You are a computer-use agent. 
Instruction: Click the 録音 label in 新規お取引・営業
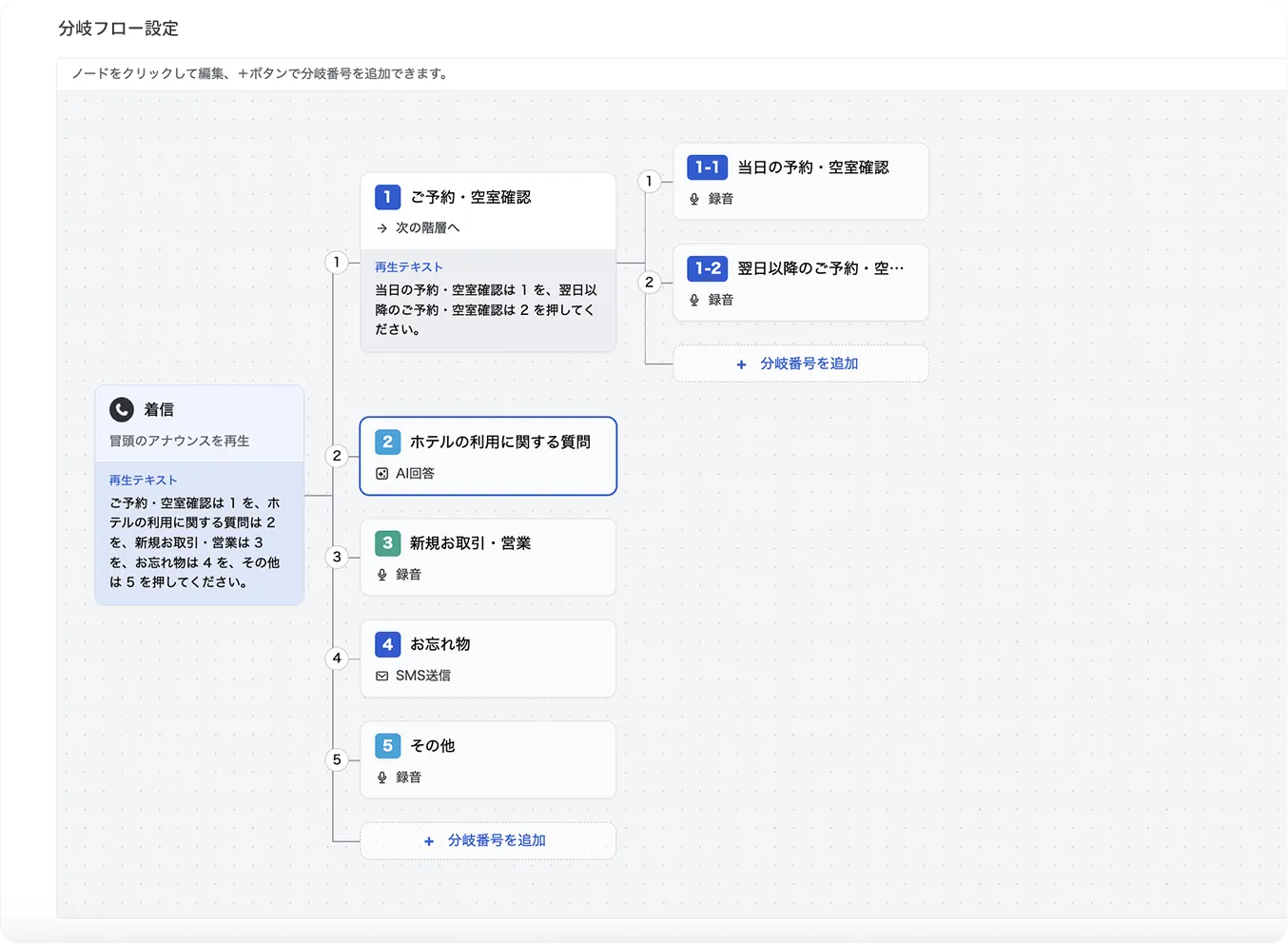pos(409,575)
